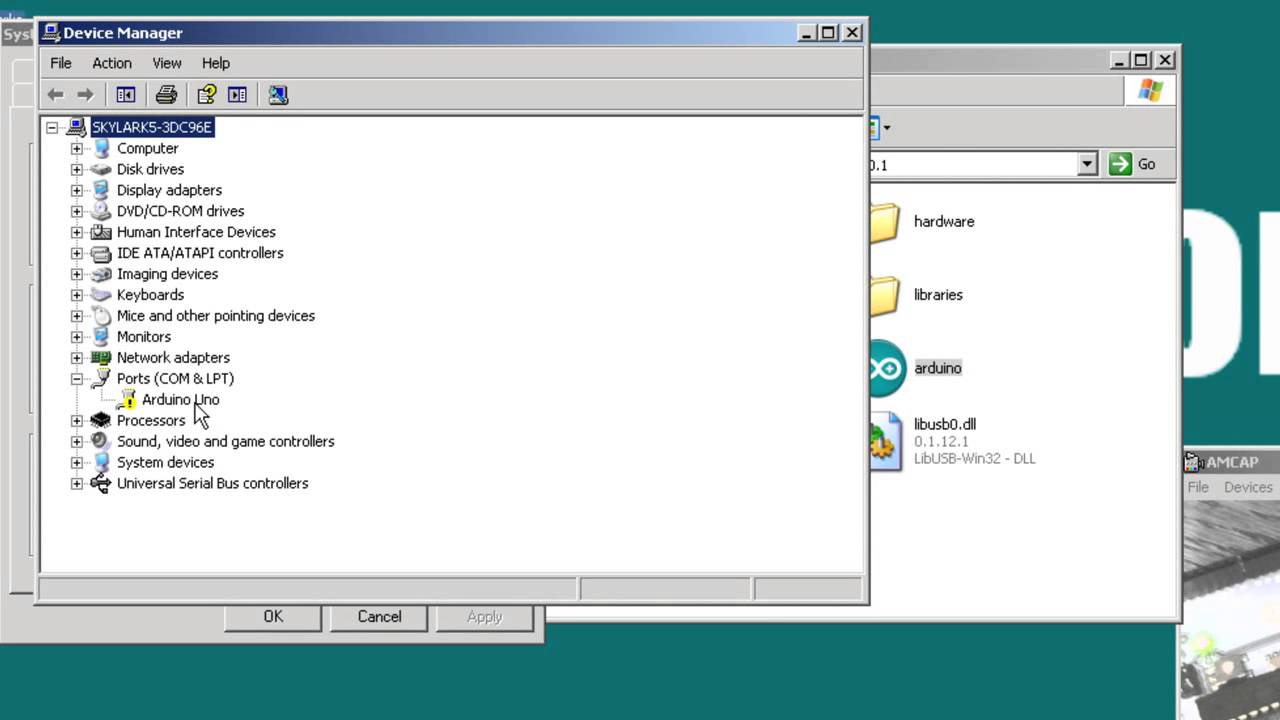Expand IDE ATA/ATAPI controllers
1280x720 pixels.
[x=77, y=253]
